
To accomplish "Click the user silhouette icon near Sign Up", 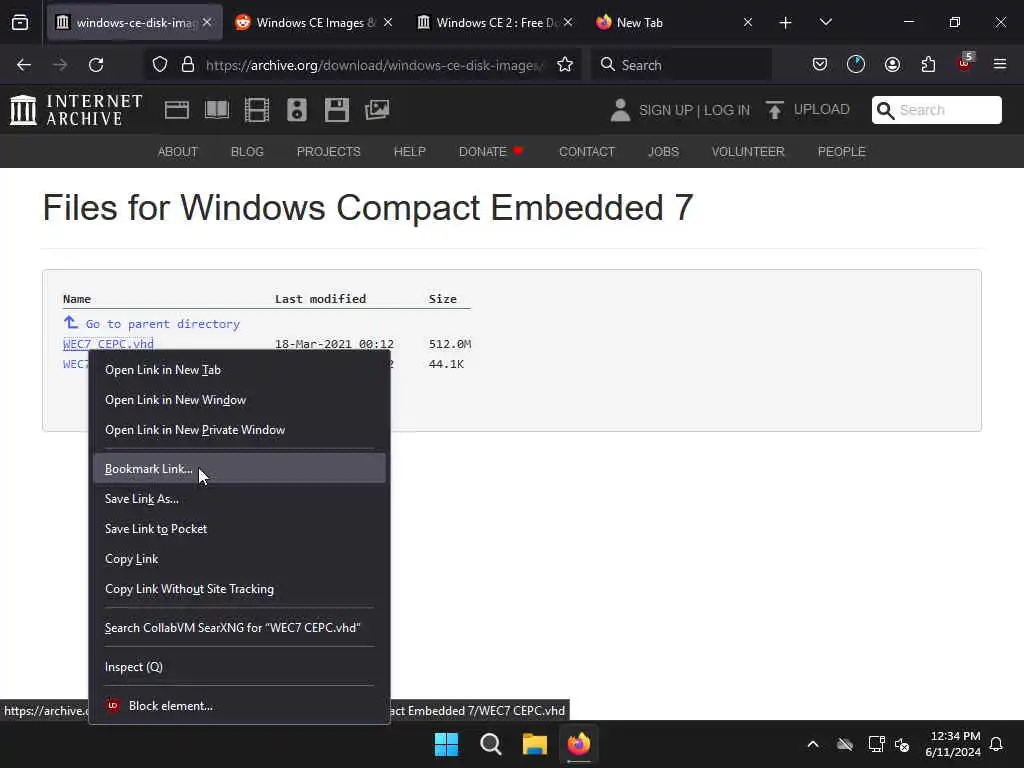I will (620, 110).
